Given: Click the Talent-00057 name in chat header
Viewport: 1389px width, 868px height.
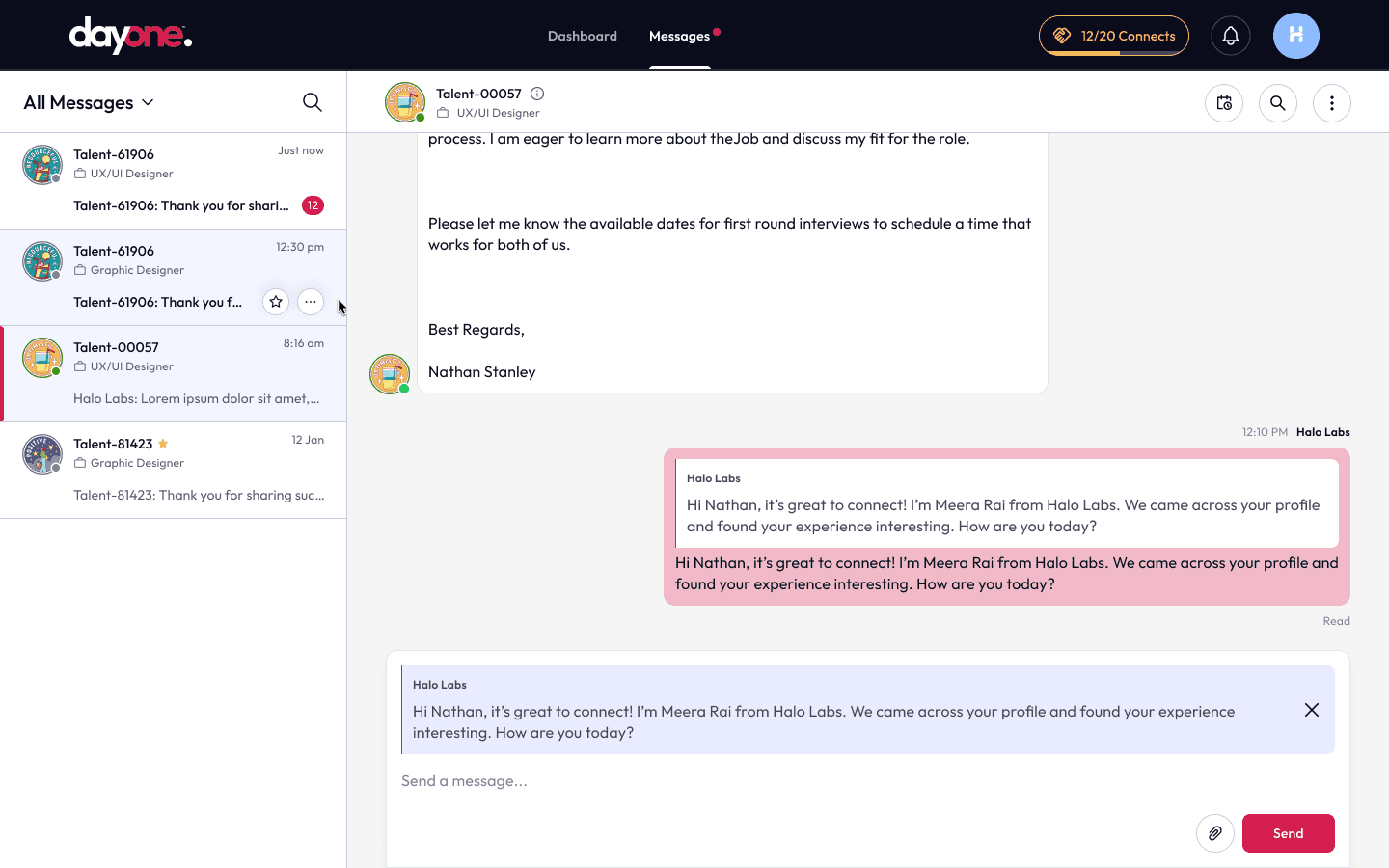Looking at the screenshot, I should [478, 94].
